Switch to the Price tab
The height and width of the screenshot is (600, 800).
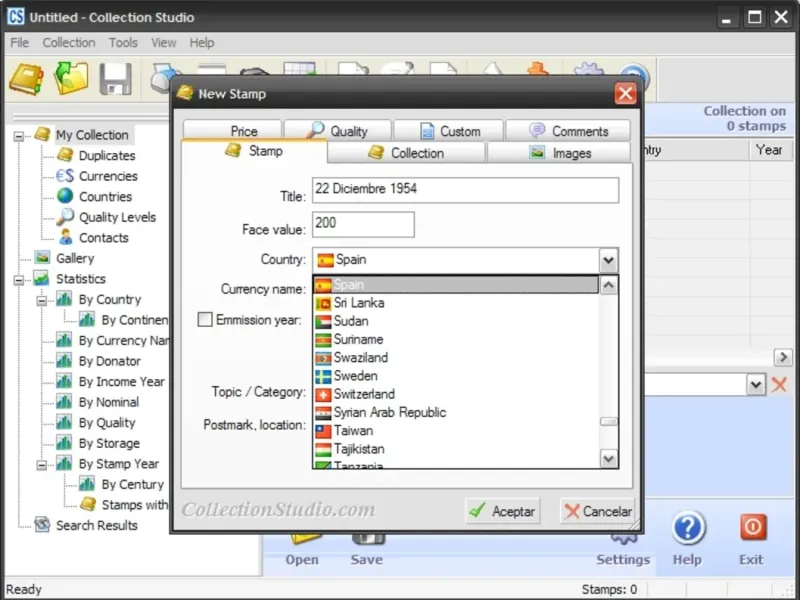point(233,131)
